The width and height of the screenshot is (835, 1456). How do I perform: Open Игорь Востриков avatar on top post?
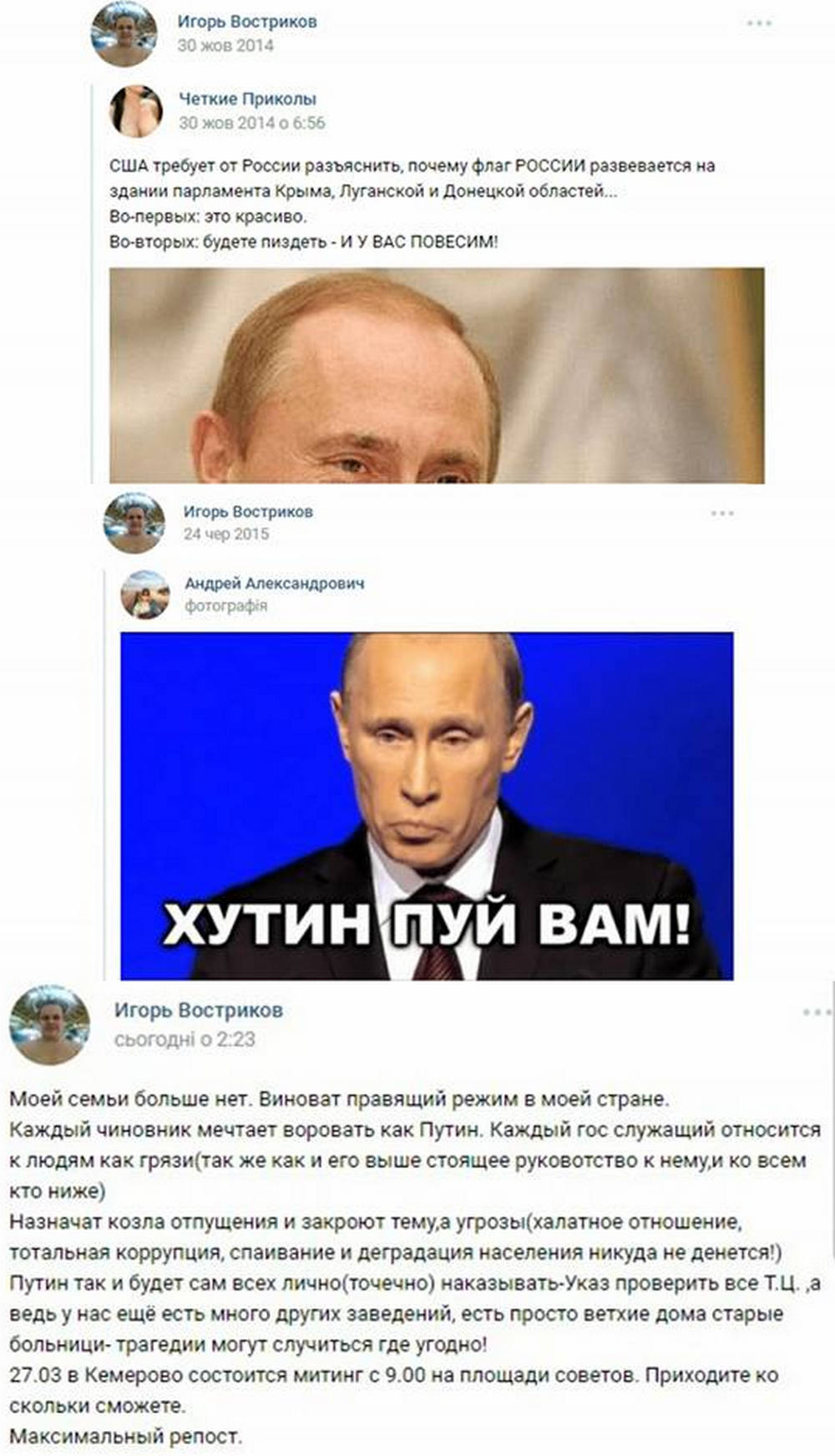(x=124, y=34)
